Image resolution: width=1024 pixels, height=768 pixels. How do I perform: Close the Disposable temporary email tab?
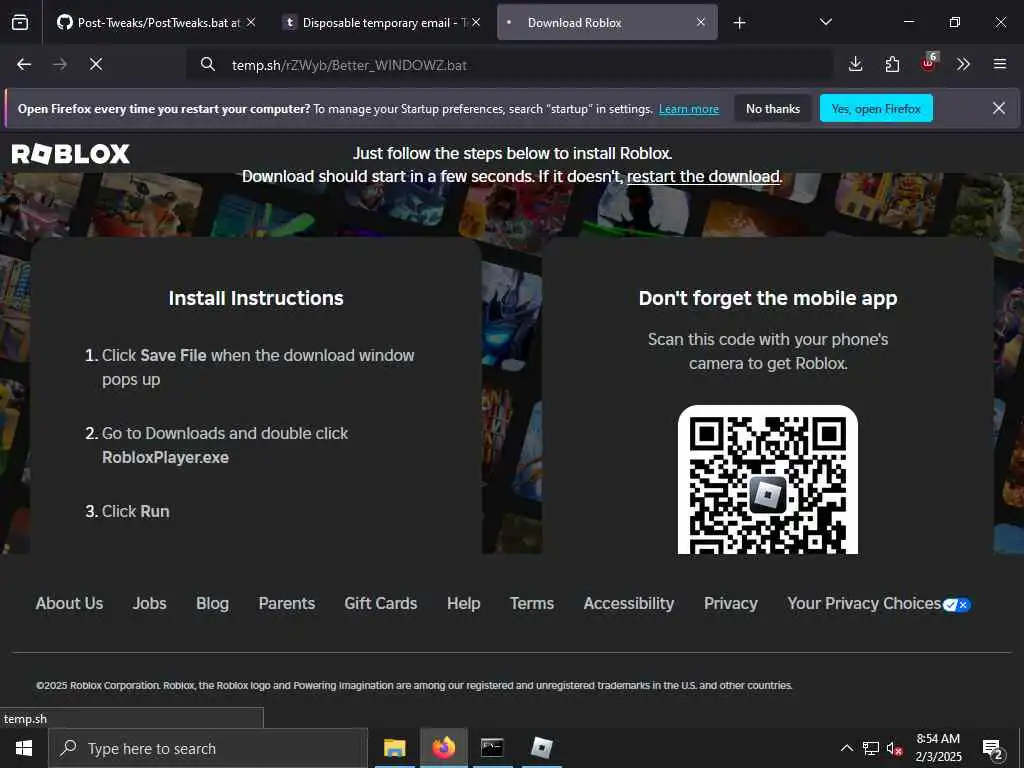476,22
